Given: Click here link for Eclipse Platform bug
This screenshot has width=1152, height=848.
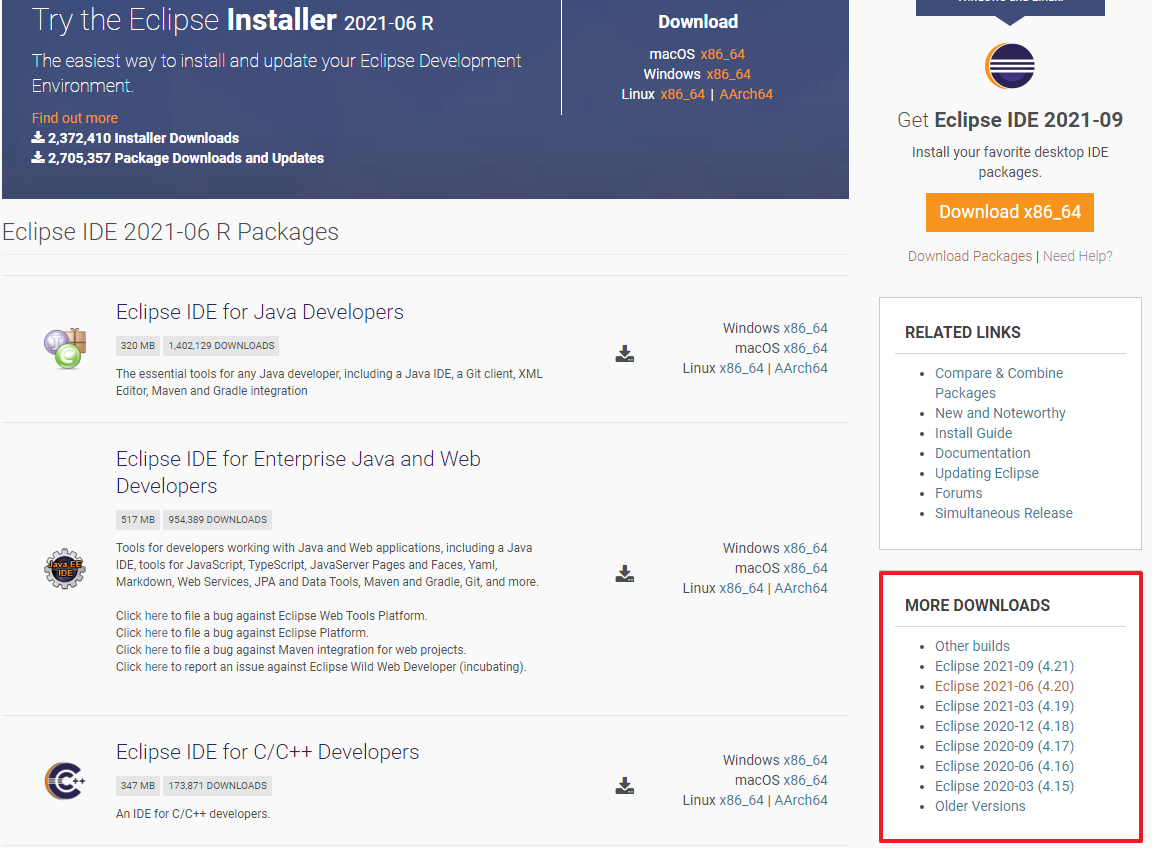Looking at the screenshot, I should coord(156,633).
